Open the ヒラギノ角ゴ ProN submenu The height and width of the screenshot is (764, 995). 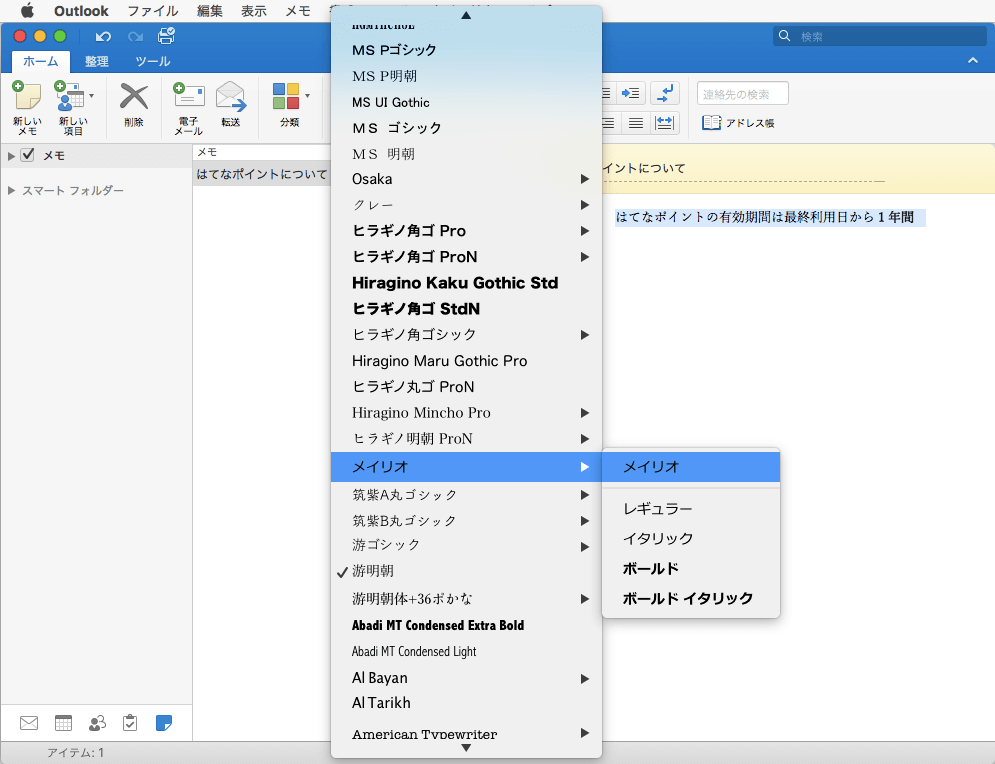click(466, 257)
